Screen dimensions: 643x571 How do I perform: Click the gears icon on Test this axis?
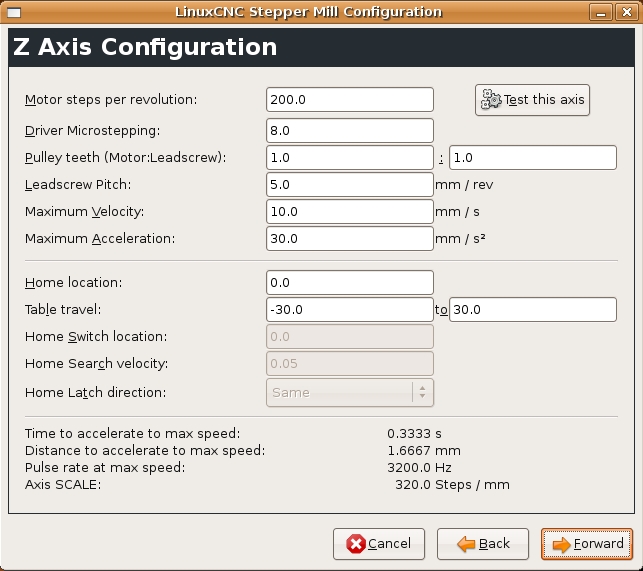coord(491,100)
